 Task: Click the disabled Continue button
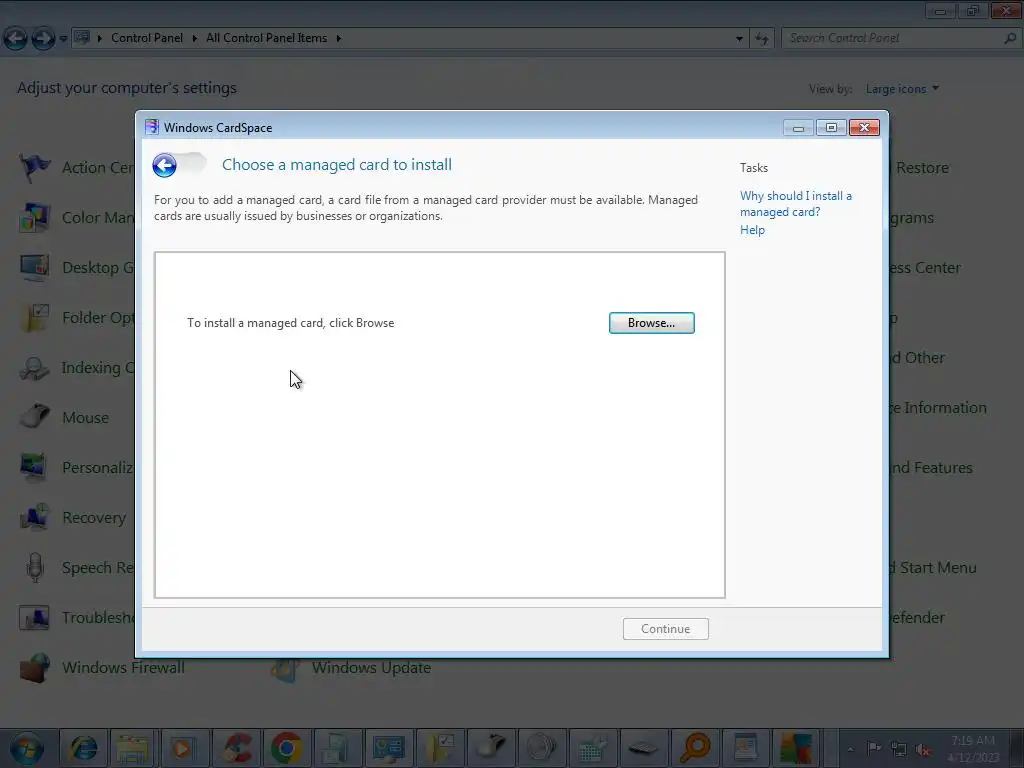[665, 629]
